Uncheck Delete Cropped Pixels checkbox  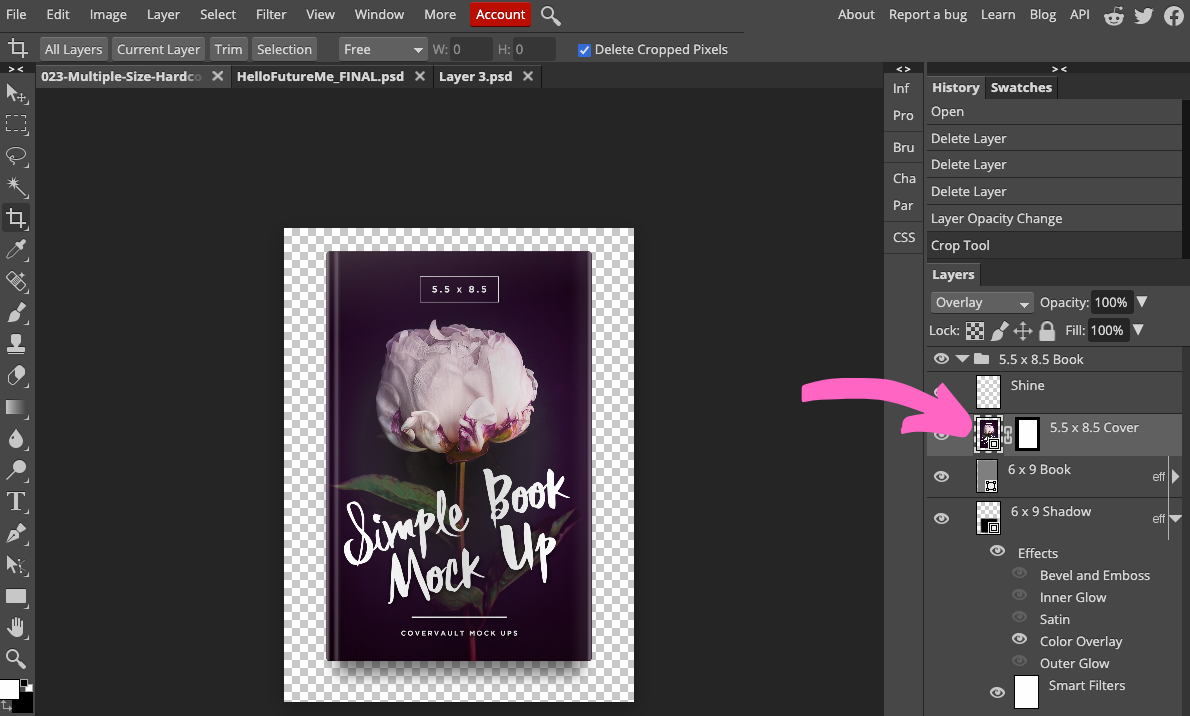[x=584, y=50]
